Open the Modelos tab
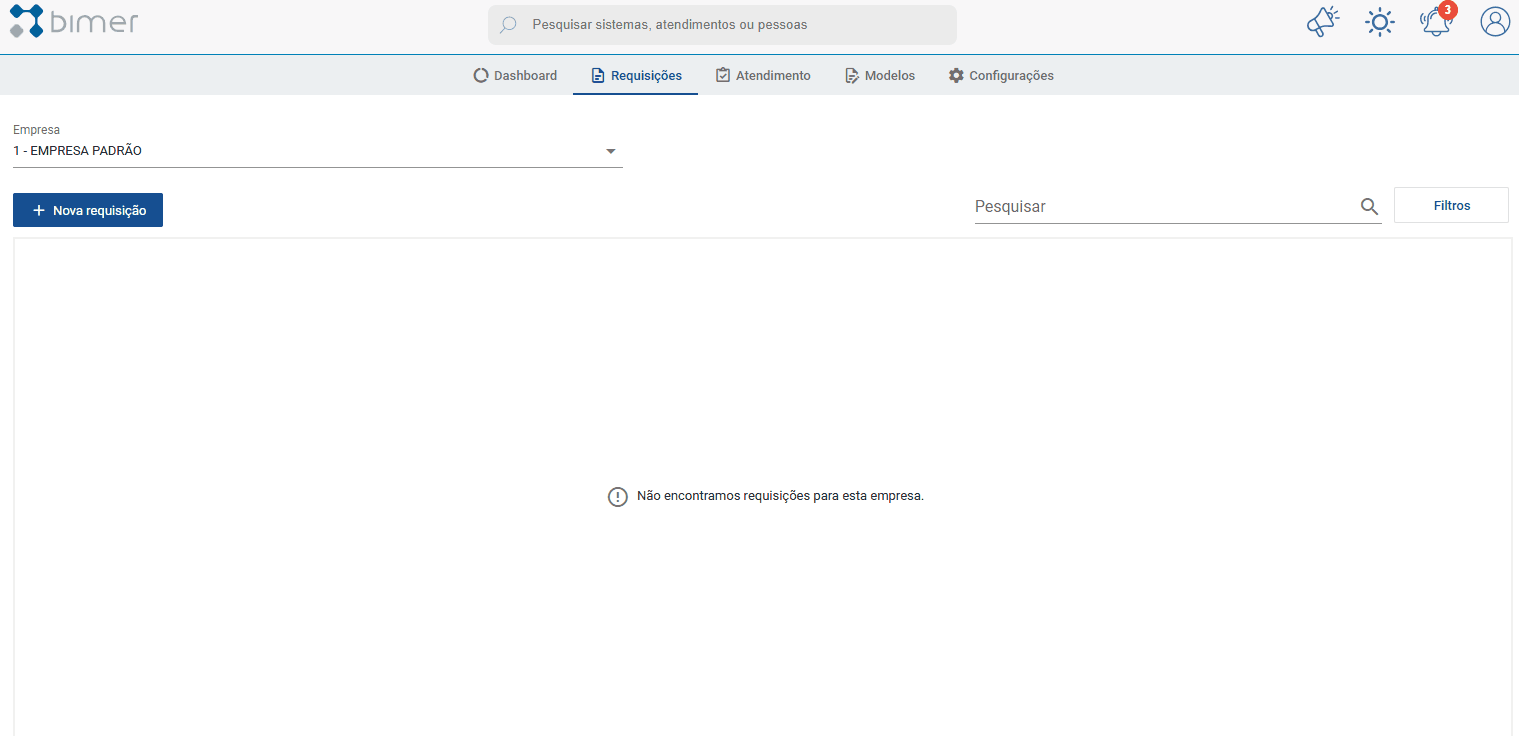The image size is (1519, 736). tap(880, 76)
